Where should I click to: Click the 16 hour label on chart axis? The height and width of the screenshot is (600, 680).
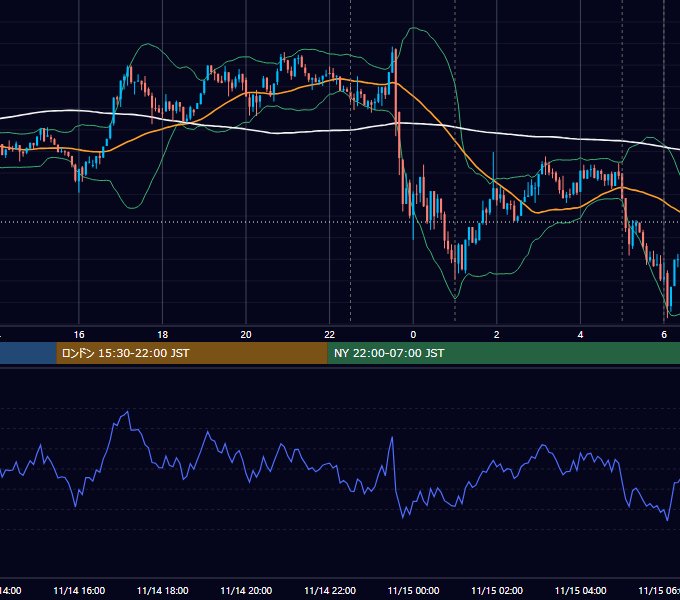[x=79, y=335]
